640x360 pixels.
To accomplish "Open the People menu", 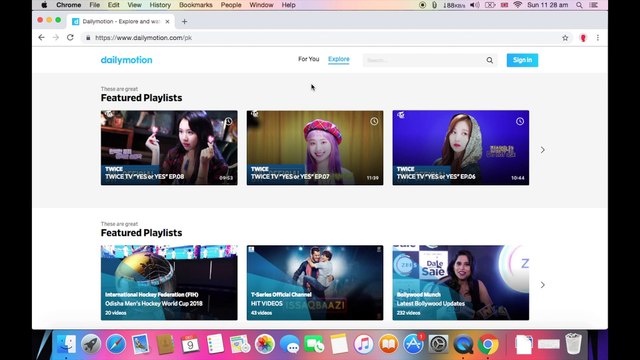I will 231,5.
